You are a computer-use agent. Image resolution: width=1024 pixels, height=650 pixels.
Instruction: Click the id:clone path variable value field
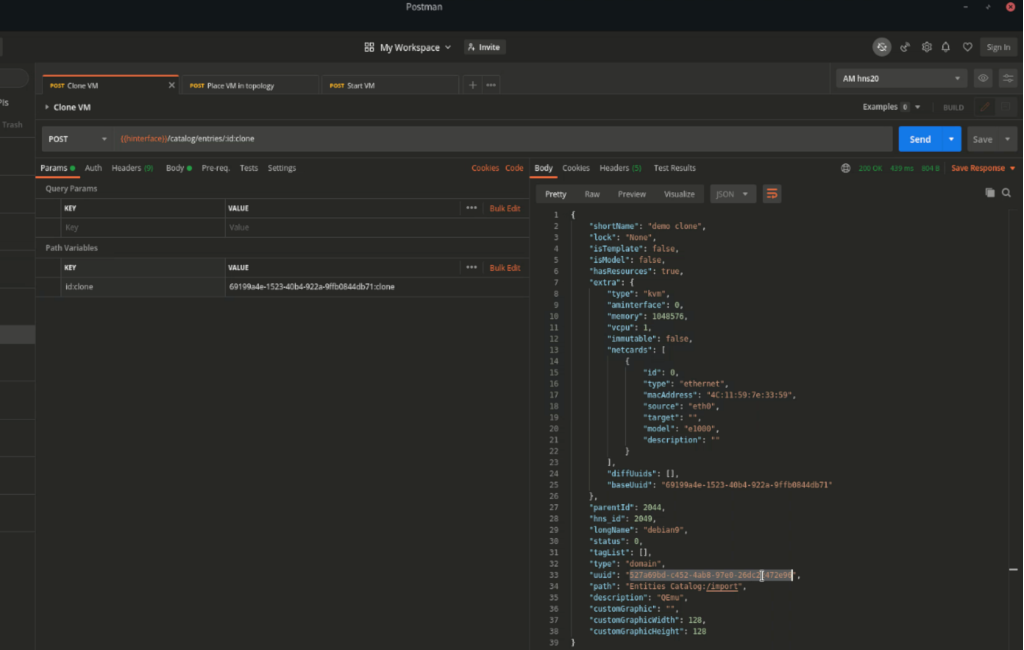click(x=377, y=287)
